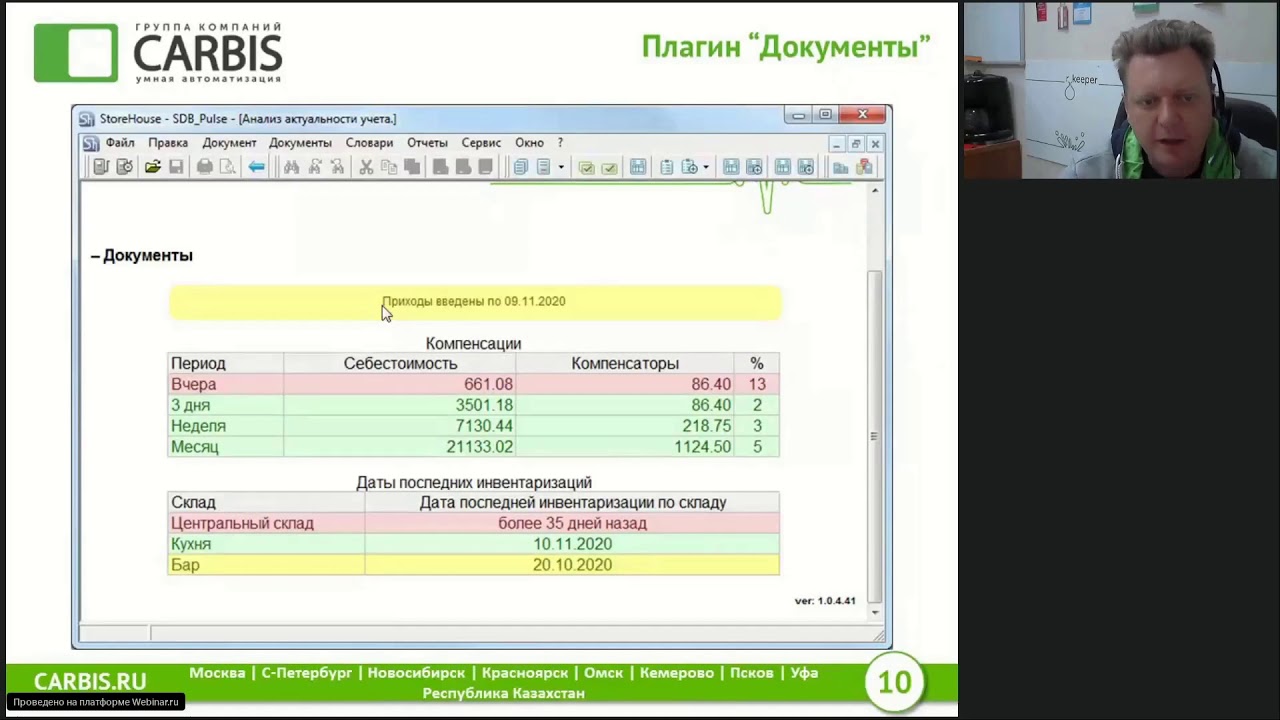Click the floppy disk save icon
The height and width of the screenshot is (720, 1280).
pyautogui.click(x=176, y=167)
